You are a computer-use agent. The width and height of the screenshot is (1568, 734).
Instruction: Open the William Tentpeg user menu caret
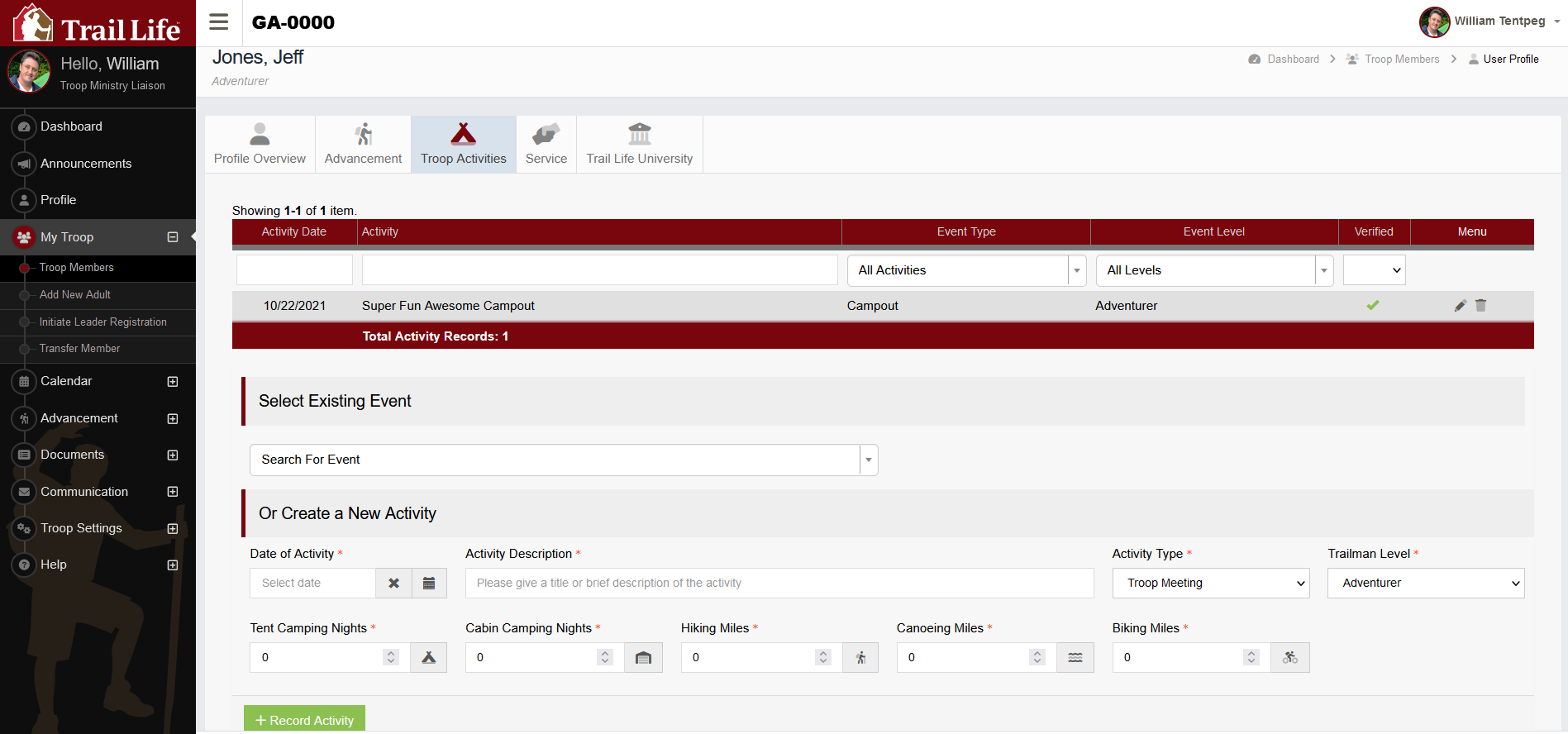click(1556, 21)
